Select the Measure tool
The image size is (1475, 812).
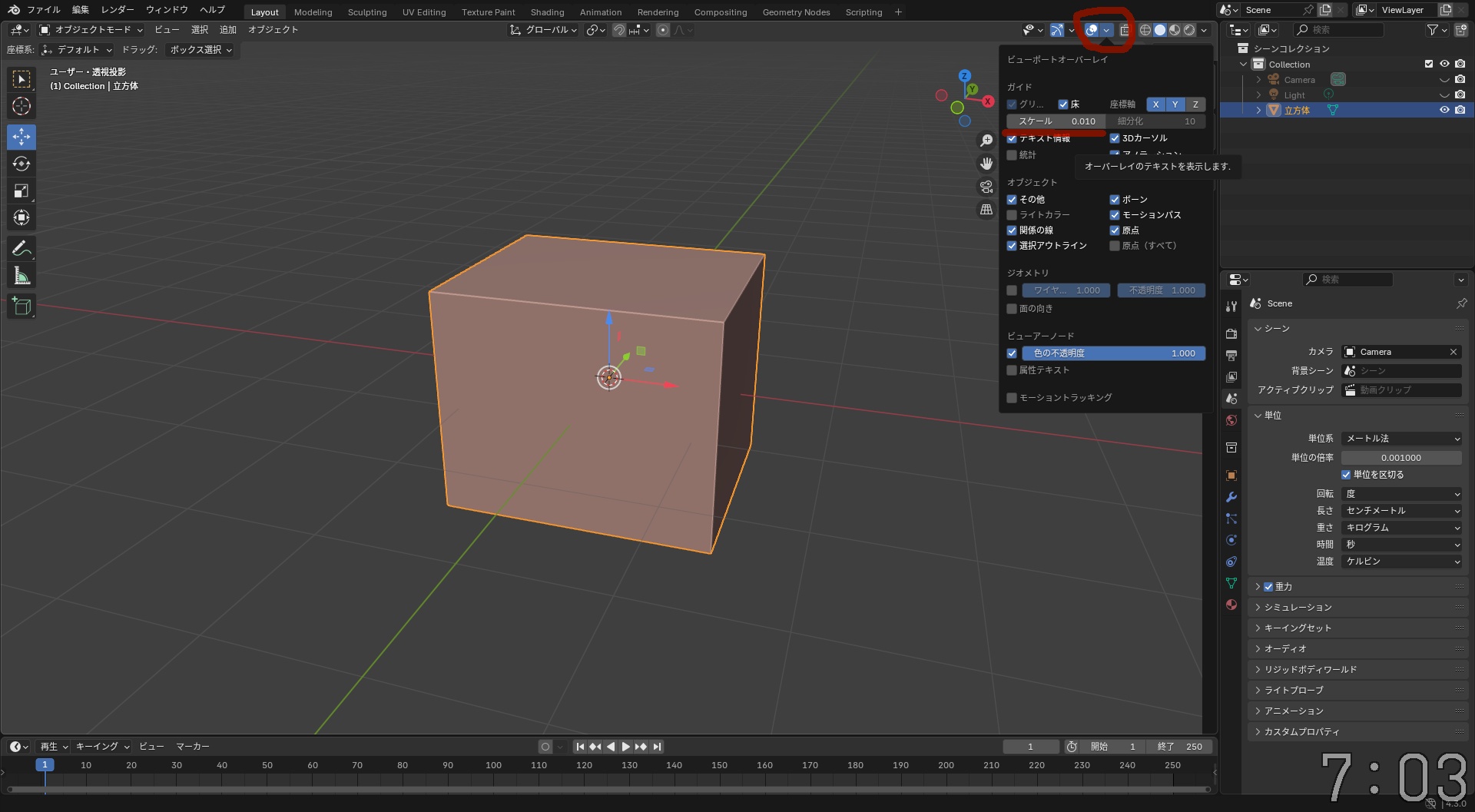point(22,276)
